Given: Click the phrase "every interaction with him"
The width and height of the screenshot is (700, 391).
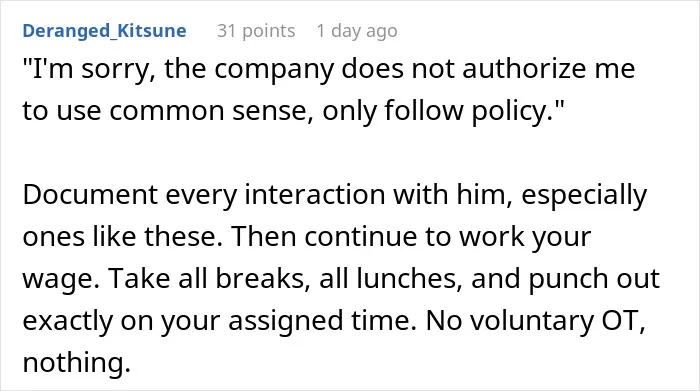Looking at the screenshot, I should pos(339,195).
